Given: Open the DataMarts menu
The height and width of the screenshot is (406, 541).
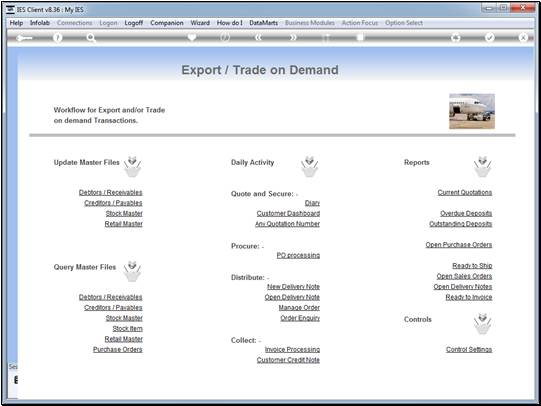Looking at the screenshot, I should point(264,23).
